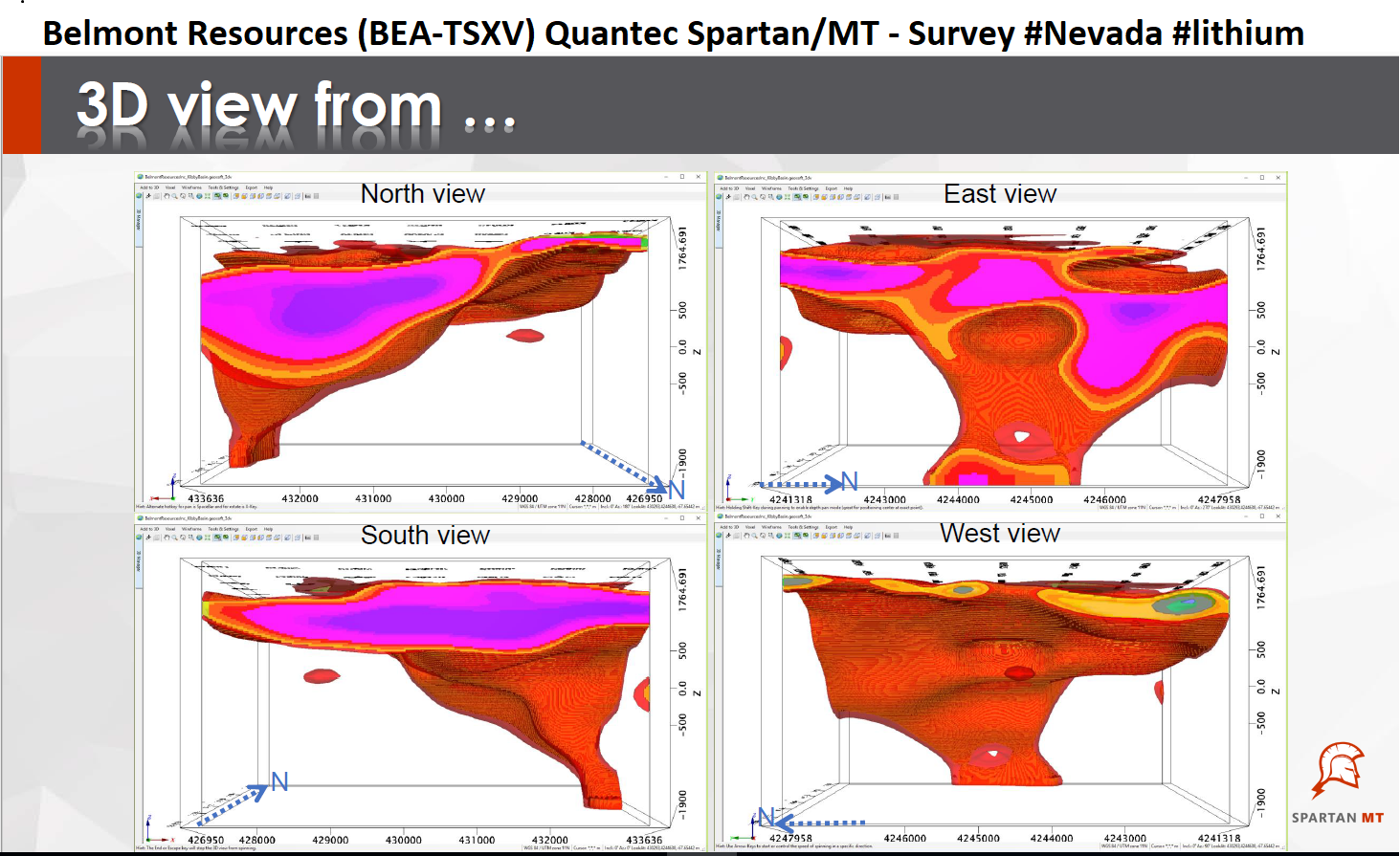Select the zoom magnifier tool in North view toolbar
This screenshot has width=1400, height=856.
pyautogui.click(x=174, y=196)
